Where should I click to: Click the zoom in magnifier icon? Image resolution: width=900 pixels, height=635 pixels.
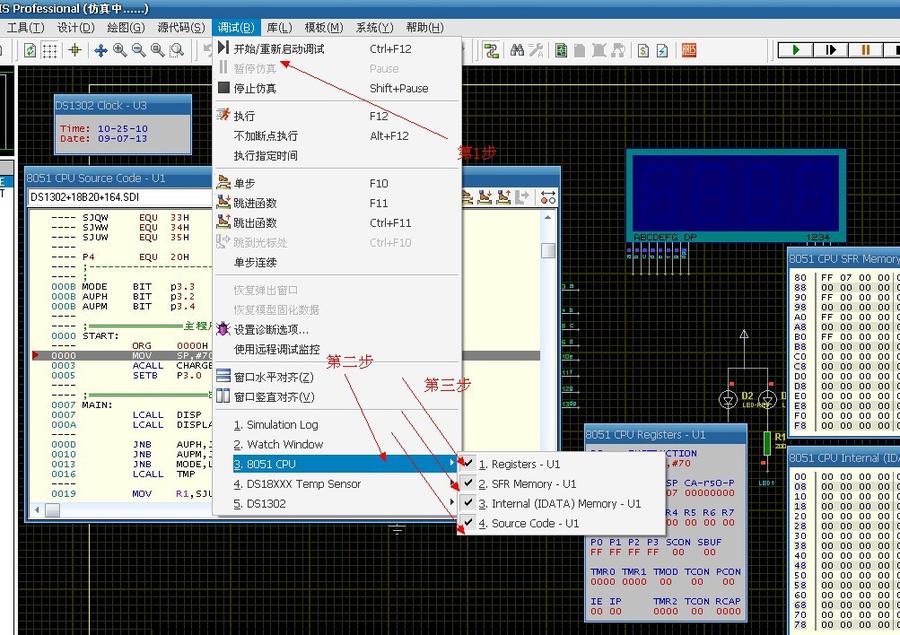(120, 50)
